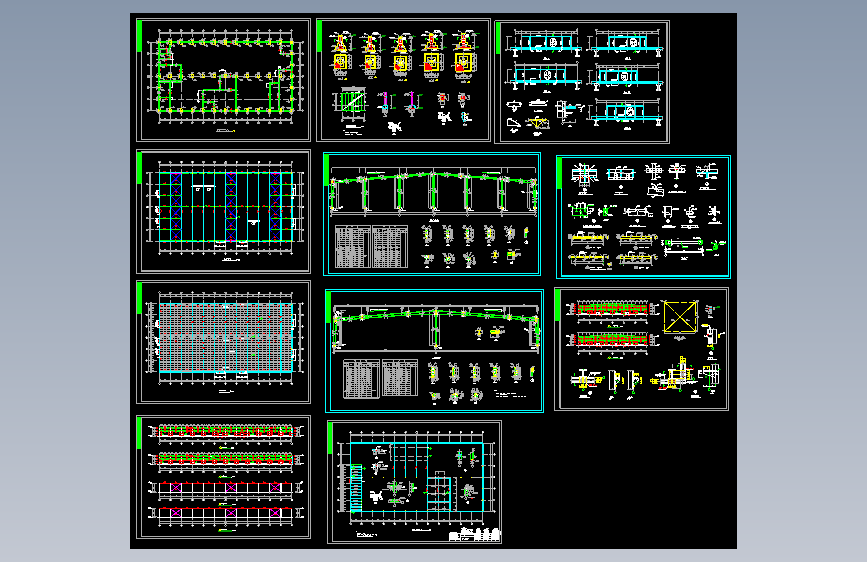Click the material tables in multi-column frame sheet
867x562 pixels.
tap(371, 247)
